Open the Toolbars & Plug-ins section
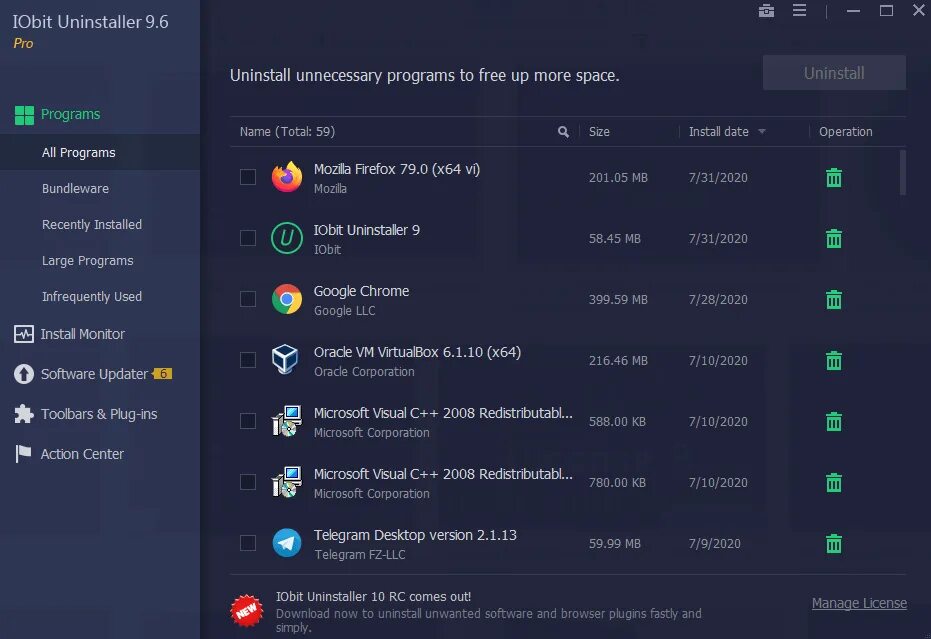The width and height of the screenshot is (931, 639). 100,414
